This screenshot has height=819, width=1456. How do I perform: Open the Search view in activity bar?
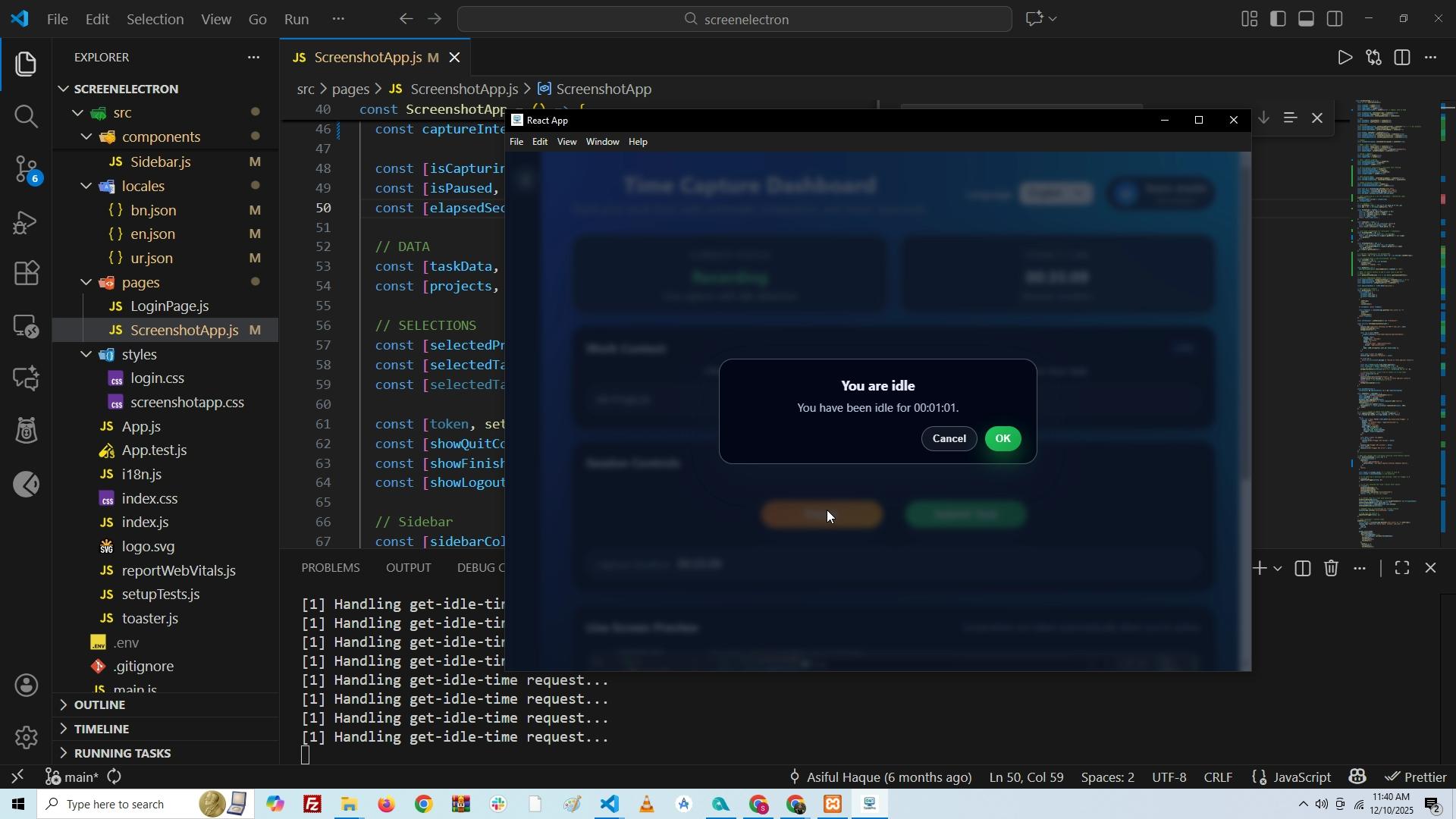pos(26,116)
